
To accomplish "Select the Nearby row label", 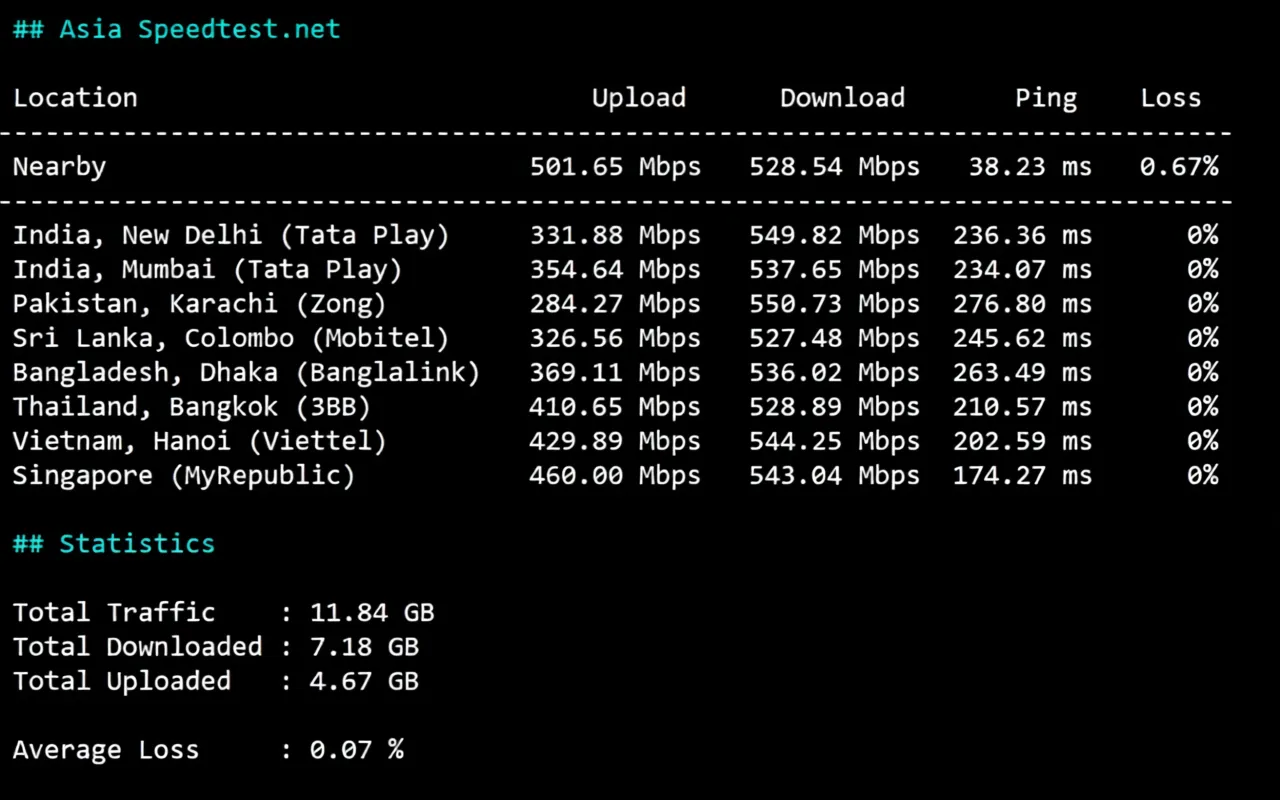I will click(59, 167).
